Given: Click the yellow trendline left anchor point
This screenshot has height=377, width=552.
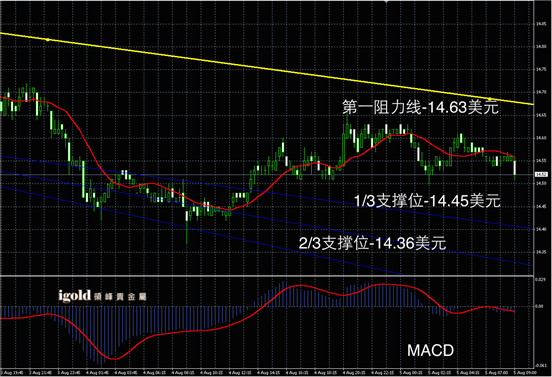Looking at the screenshot, I should 48,40.
